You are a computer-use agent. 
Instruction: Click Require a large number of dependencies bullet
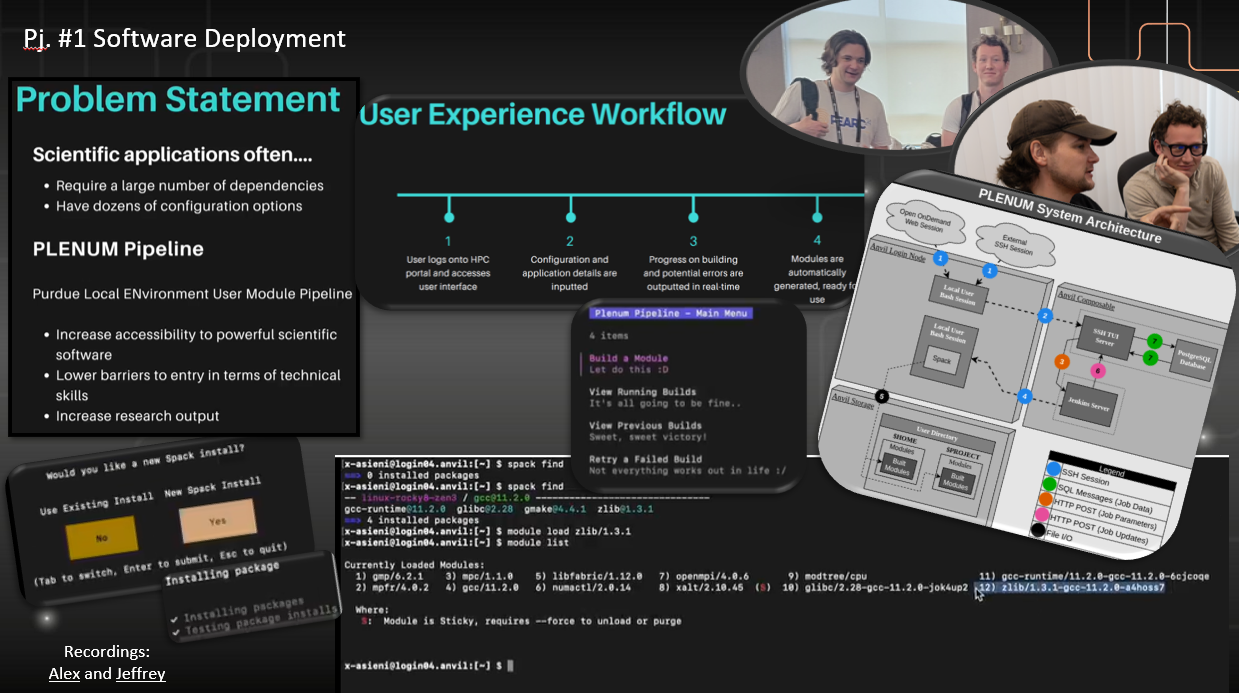(190, 186)
